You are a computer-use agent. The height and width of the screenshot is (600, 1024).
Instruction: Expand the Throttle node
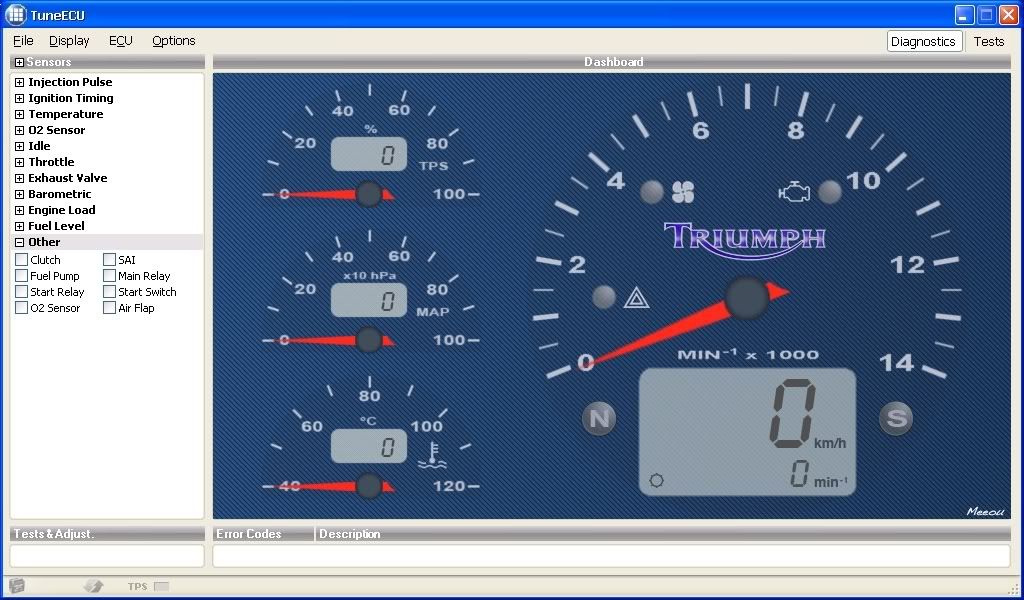pyautogui.click(x=20, y=163)
